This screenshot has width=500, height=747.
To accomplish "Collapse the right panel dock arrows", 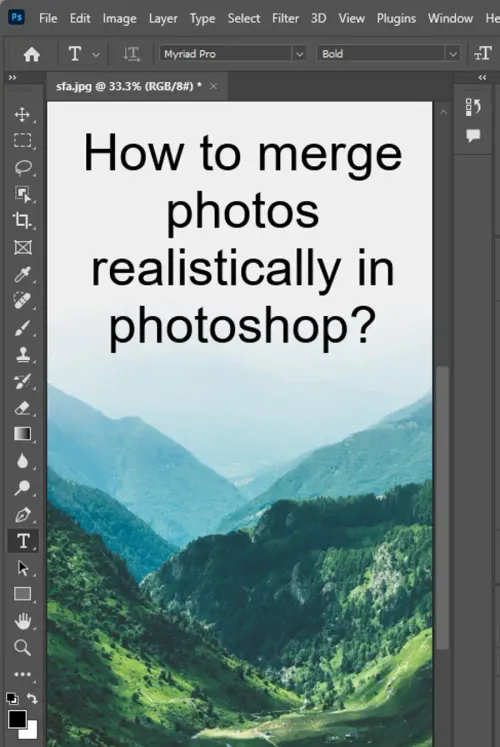I will 482,77.
